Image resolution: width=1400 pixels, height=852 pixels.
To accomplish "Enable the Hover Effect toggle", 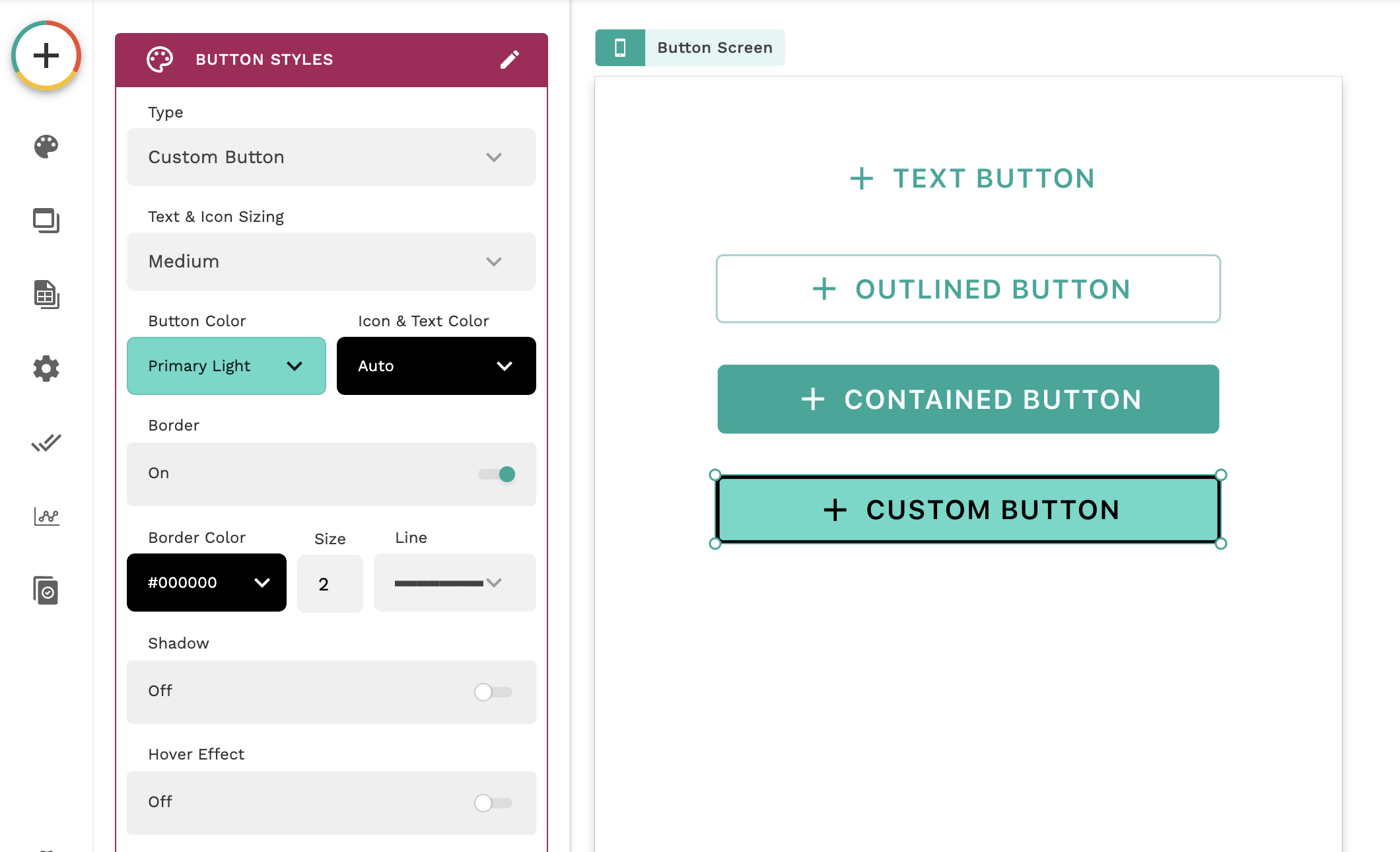I will 493,803.
